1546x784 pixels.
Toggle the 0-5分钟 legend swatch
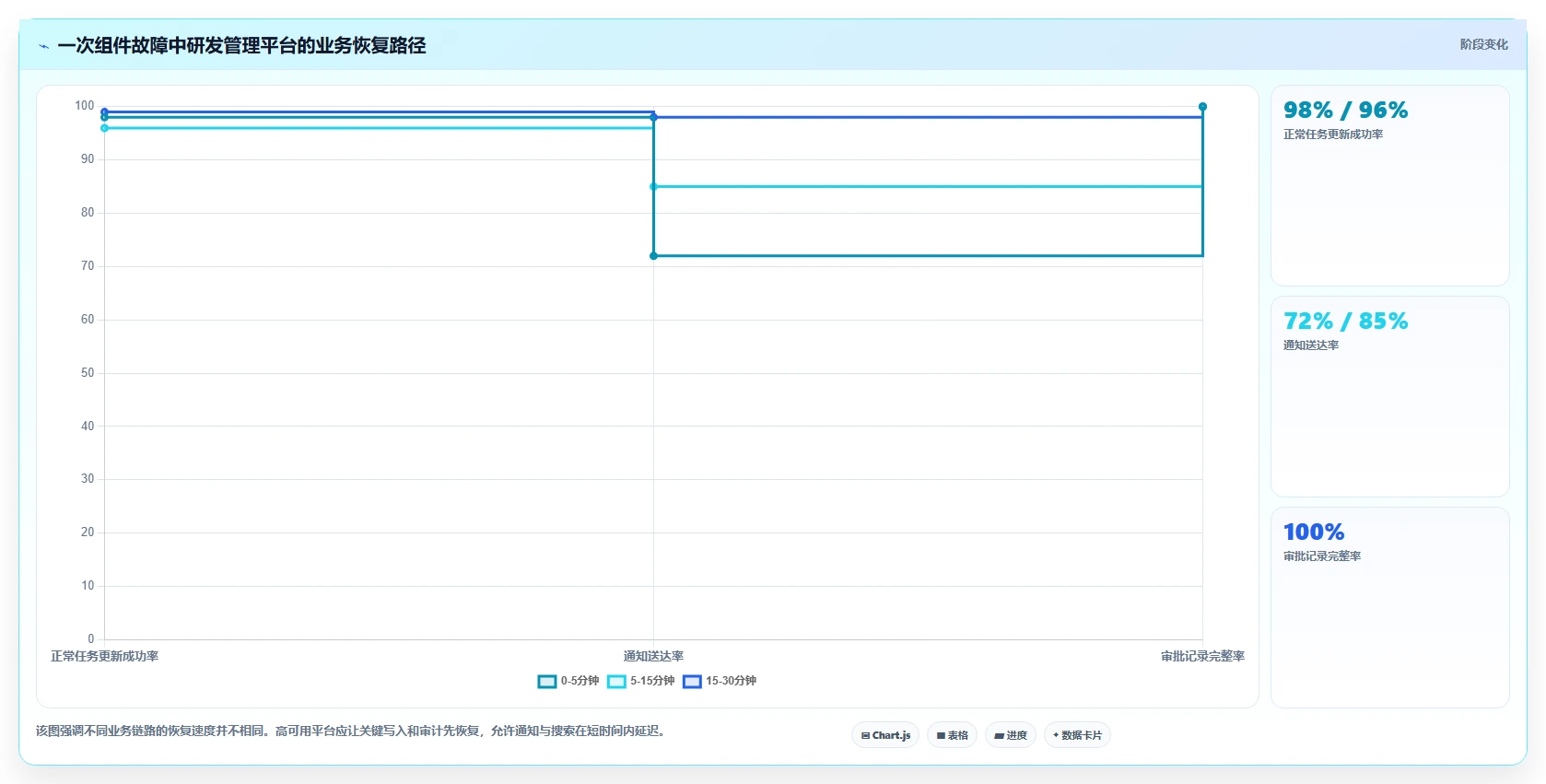tap(547, 682)
